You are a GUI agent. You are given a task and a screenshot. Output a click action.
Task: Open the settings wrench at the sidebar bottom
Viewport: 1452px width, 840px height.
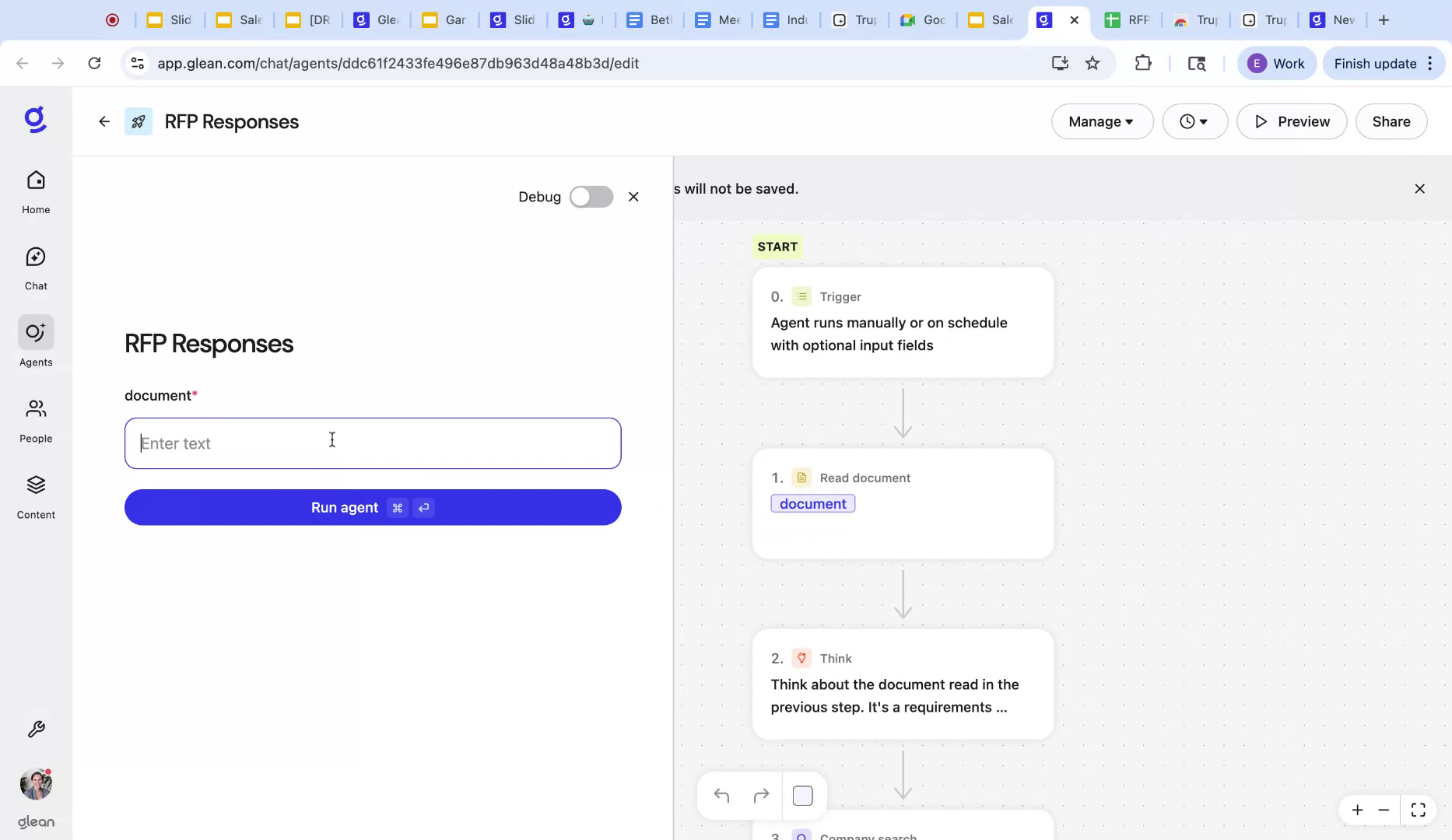pos(35,729)
